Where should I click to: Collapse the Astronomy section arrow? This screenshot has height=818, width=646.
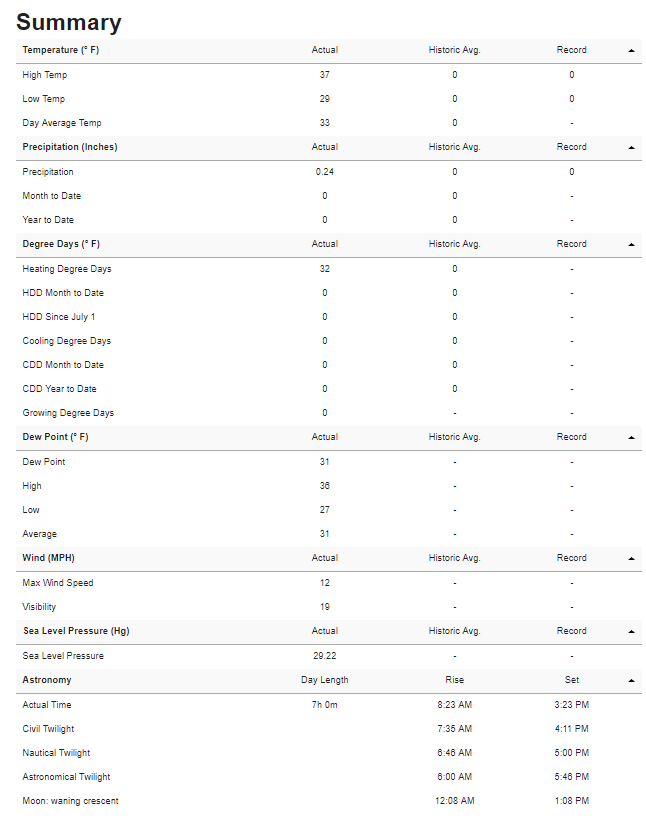click(x=631, y=681)
